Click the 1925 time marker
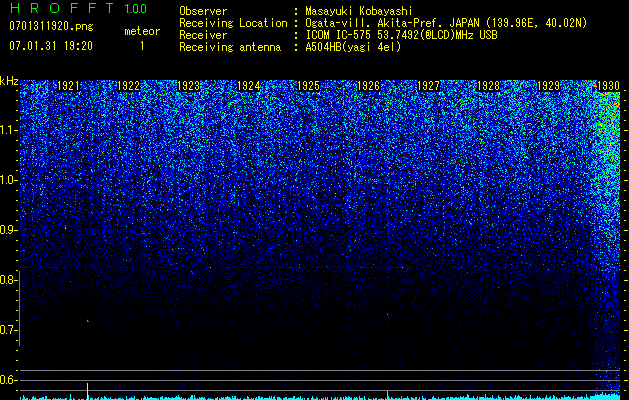 [x=308, y=86]
